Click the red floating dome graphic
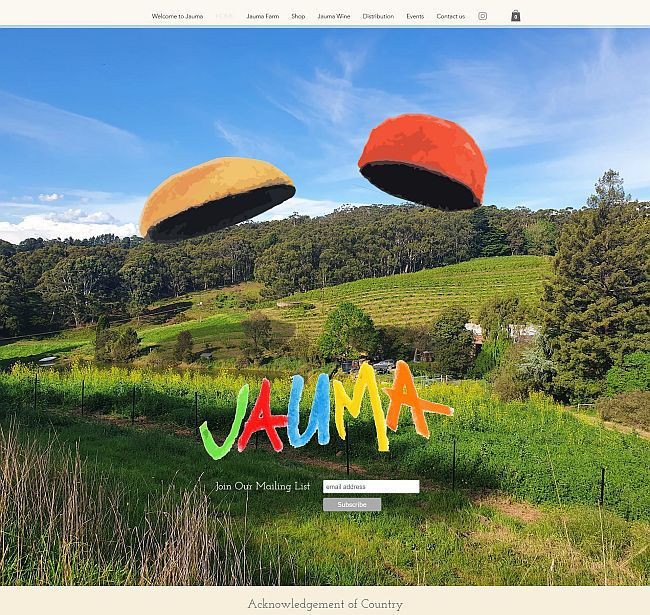Viewport: 650px width, 615px height. pyautogui.click(x=423, y=162)
